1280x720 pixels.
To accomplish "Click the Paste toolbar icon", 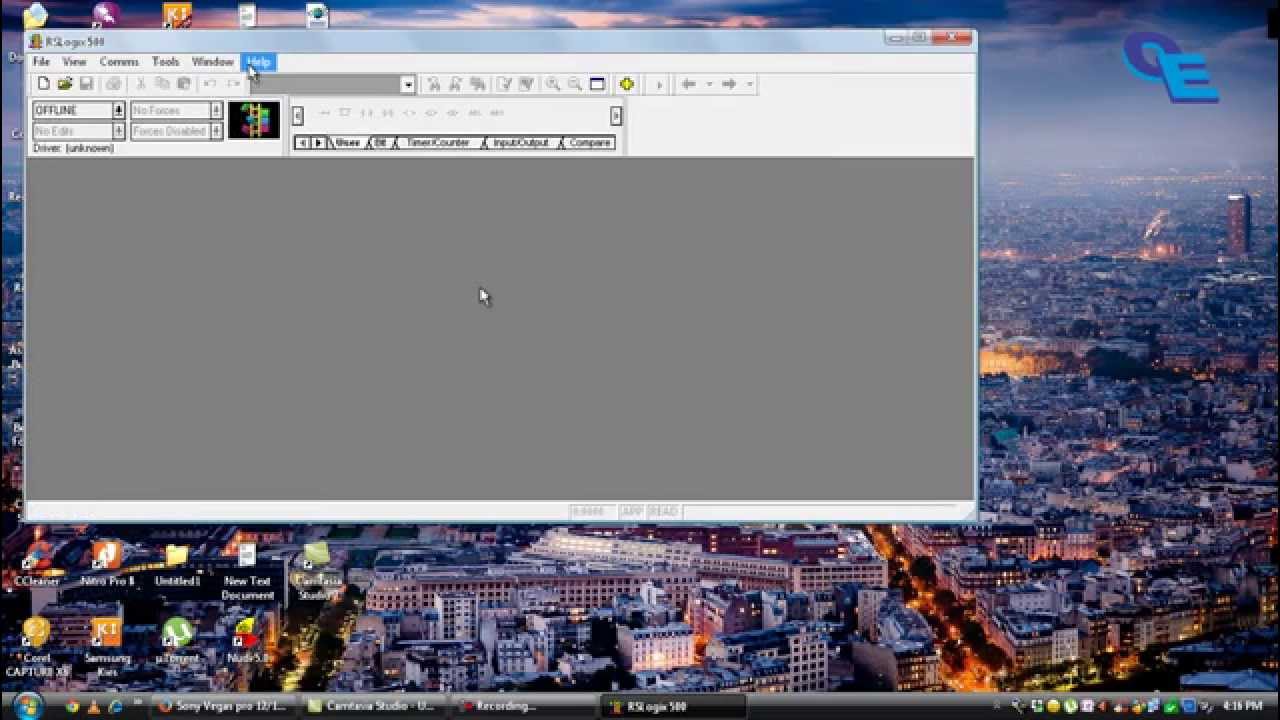I will pyautogui.click(x=183, y=84).
